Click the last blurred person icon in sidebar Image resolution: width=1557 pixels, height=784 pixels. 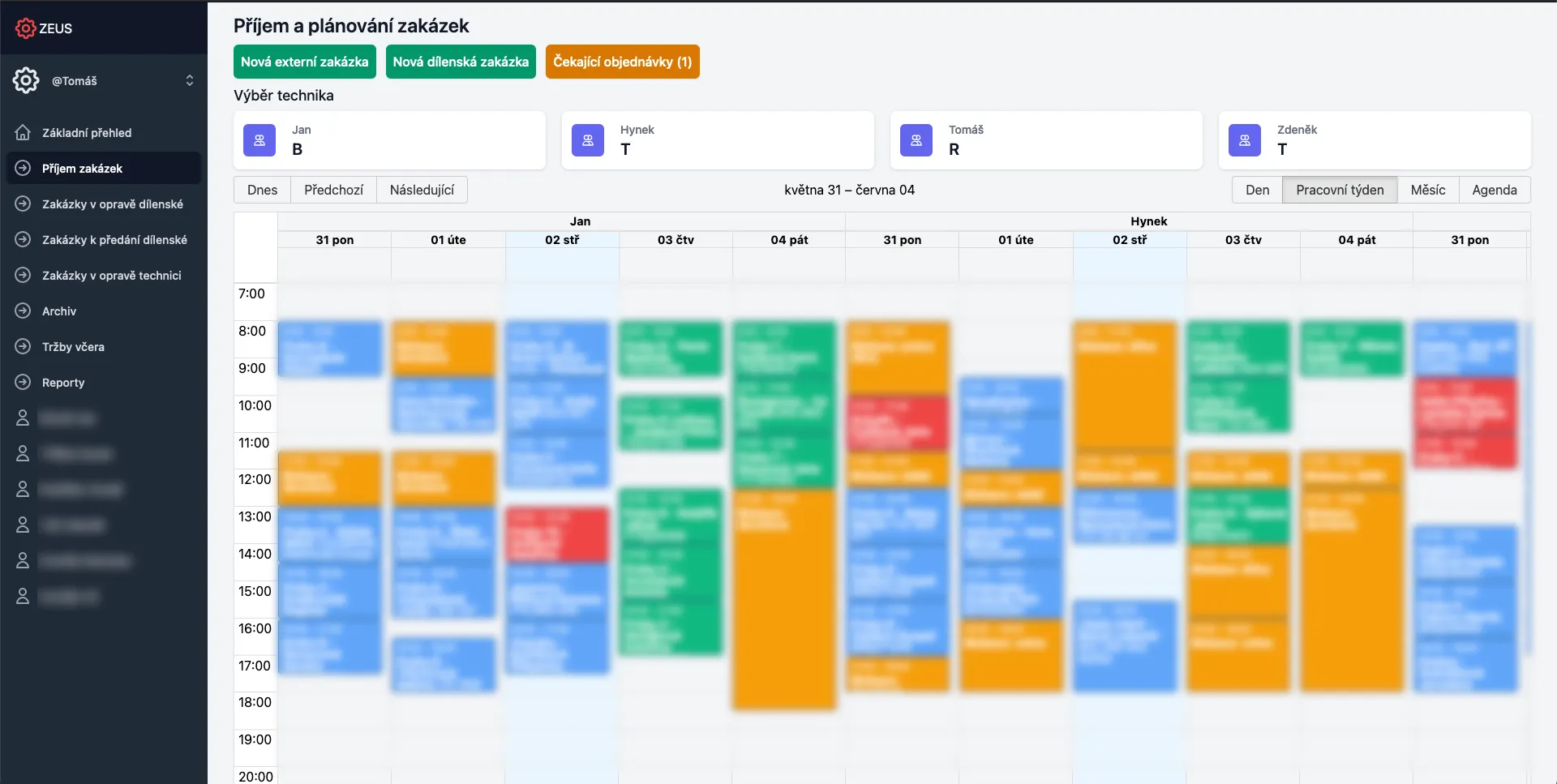tap(23, 597)
